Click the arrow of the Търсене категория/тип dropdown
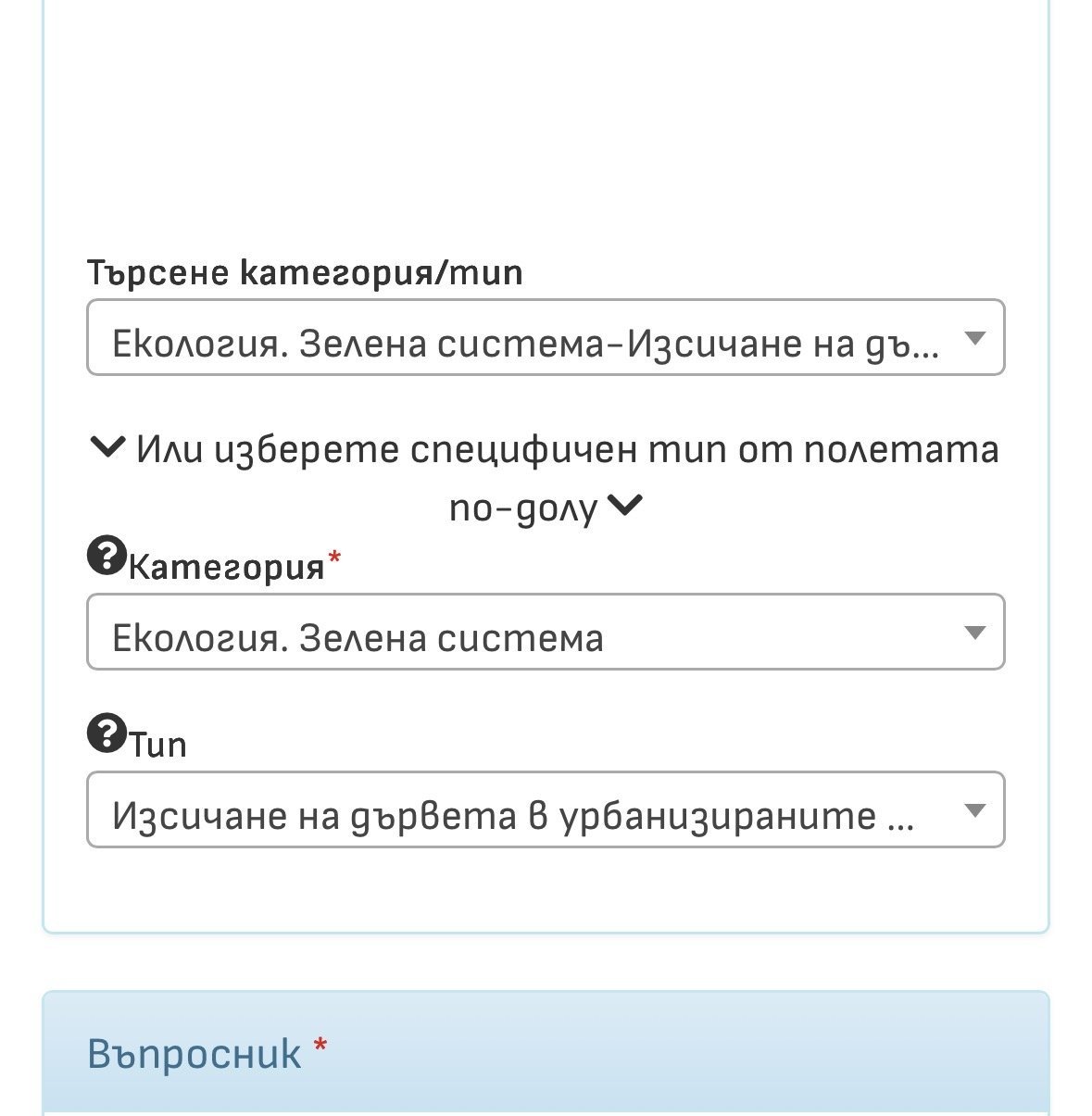Viewport: 1092px width, 1116px height. tap(973, 338)
